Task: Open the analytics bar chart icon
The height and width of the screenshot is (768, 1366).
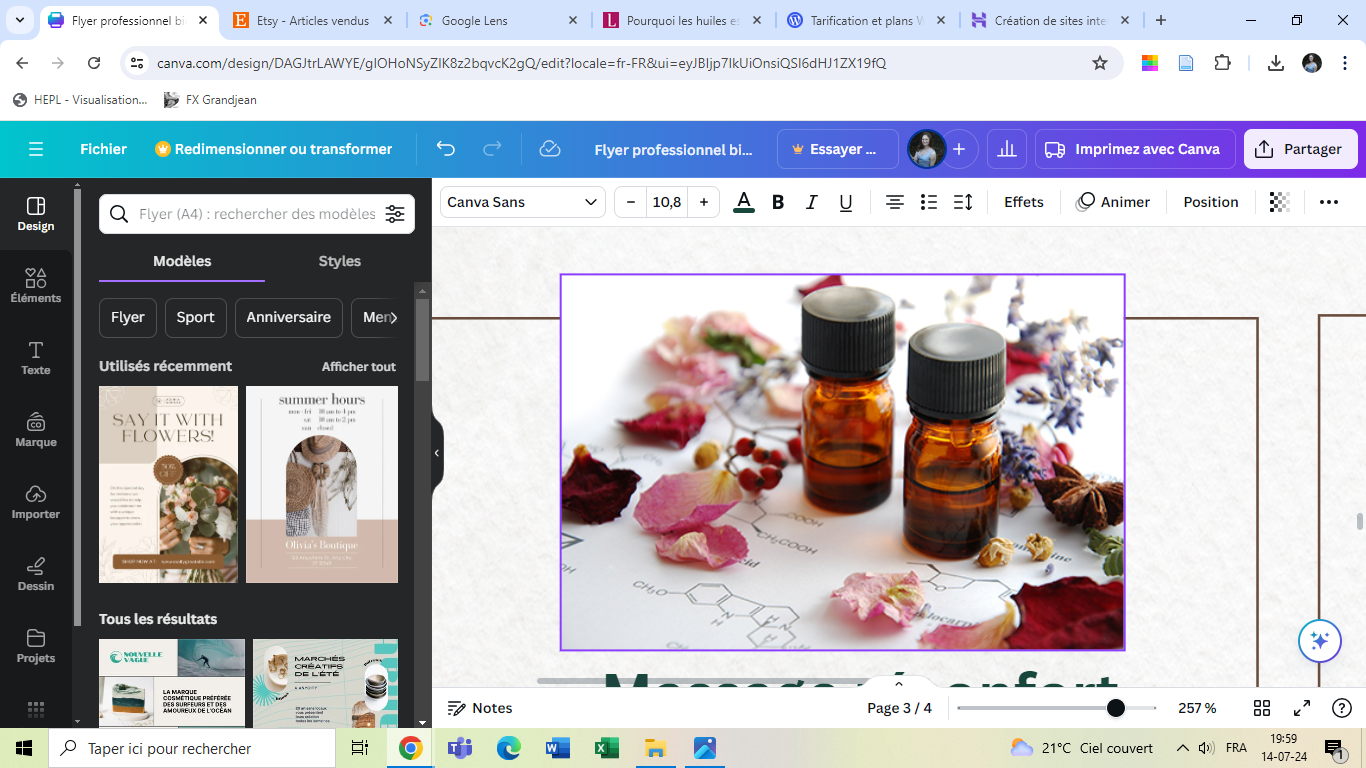Action: (1007, 149)
